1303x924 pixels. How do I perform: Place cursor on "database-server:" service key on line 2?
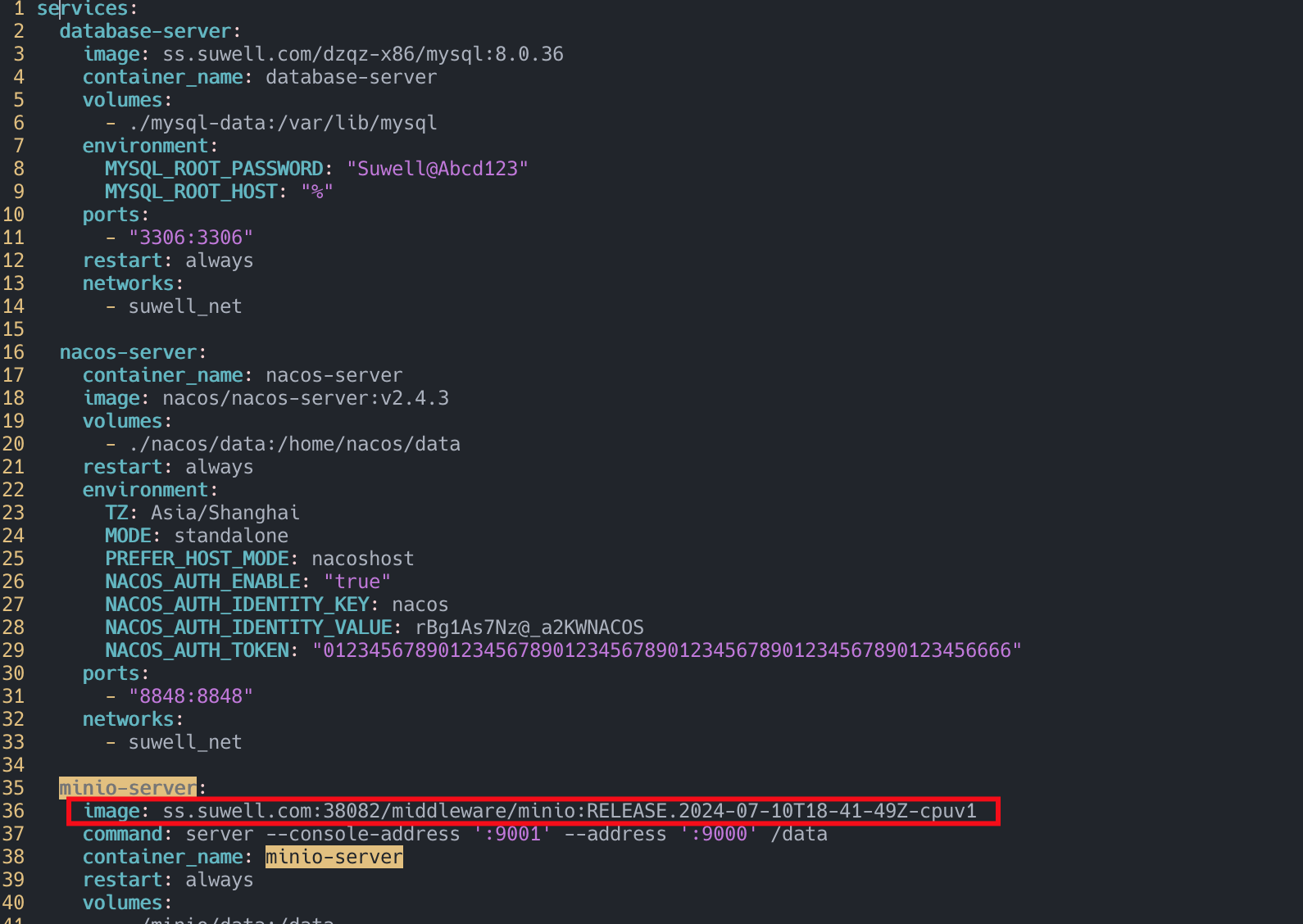tap(150, 31)
